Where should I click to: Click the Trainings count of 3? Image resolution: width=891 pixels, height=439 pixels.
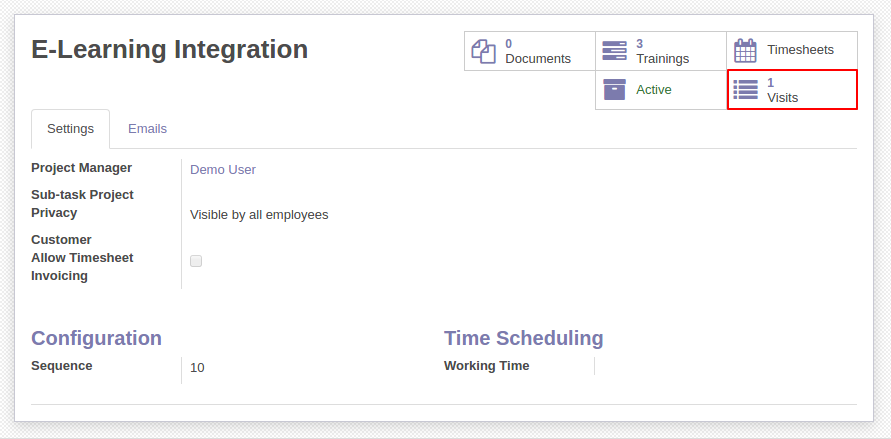tap(639, 44)
